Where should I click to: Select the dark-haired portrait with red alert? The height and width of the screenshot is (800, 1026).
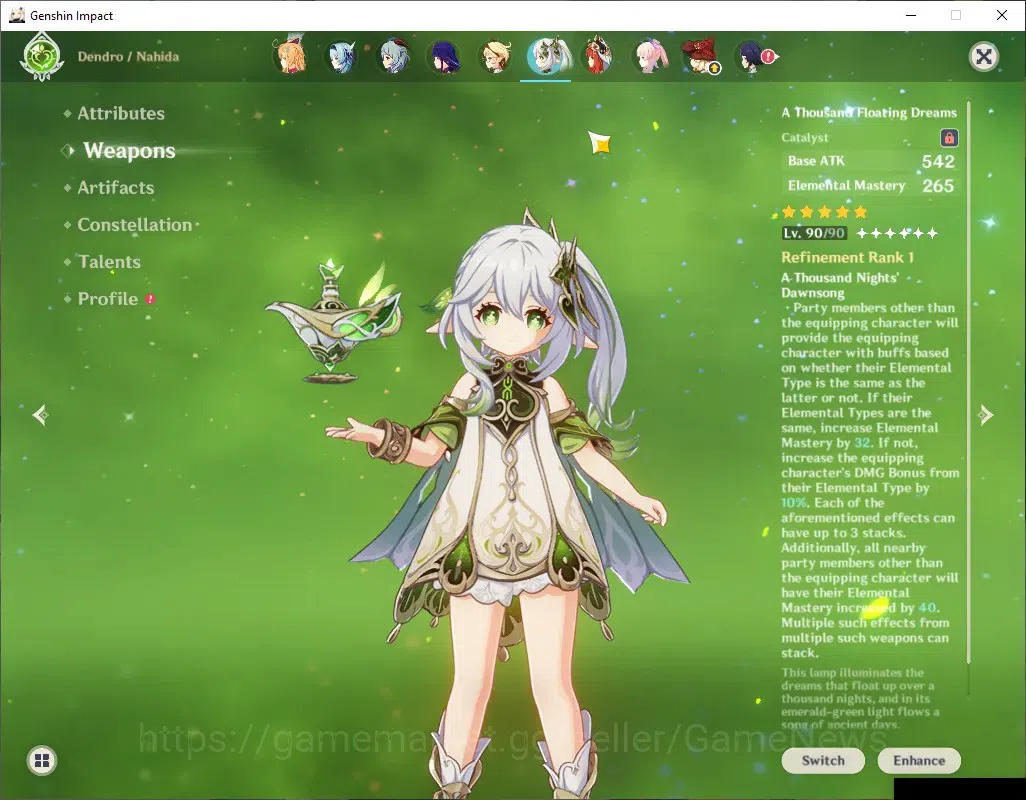[x=751, y=56]
